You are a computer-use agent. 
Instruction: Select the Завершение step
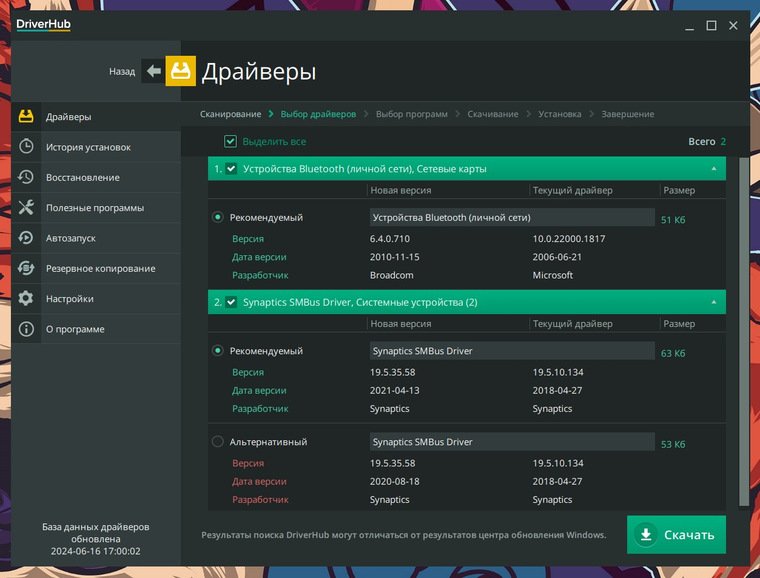point(628,114)
